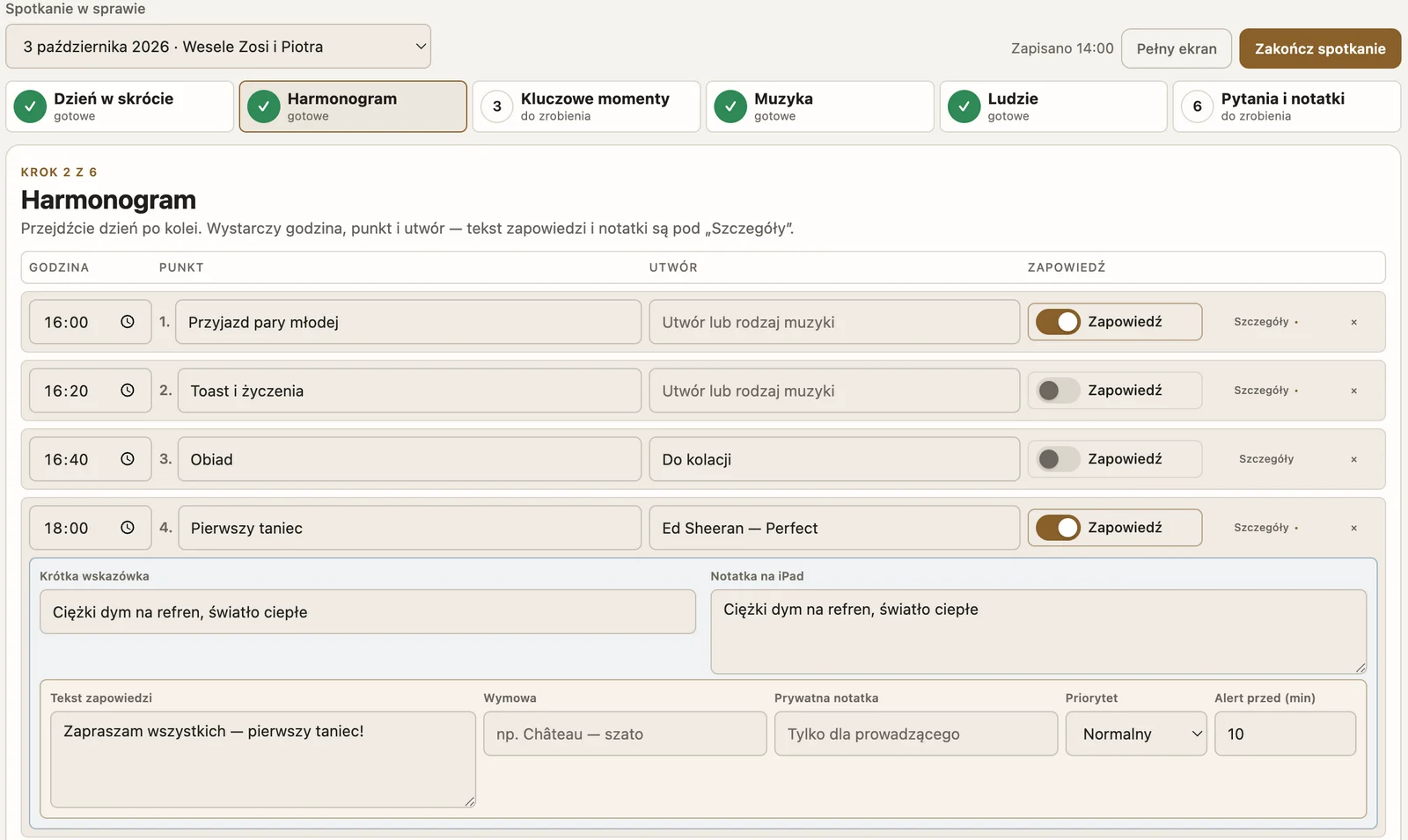
Task: Click step number 3 badge
Action: coord(497,106)
